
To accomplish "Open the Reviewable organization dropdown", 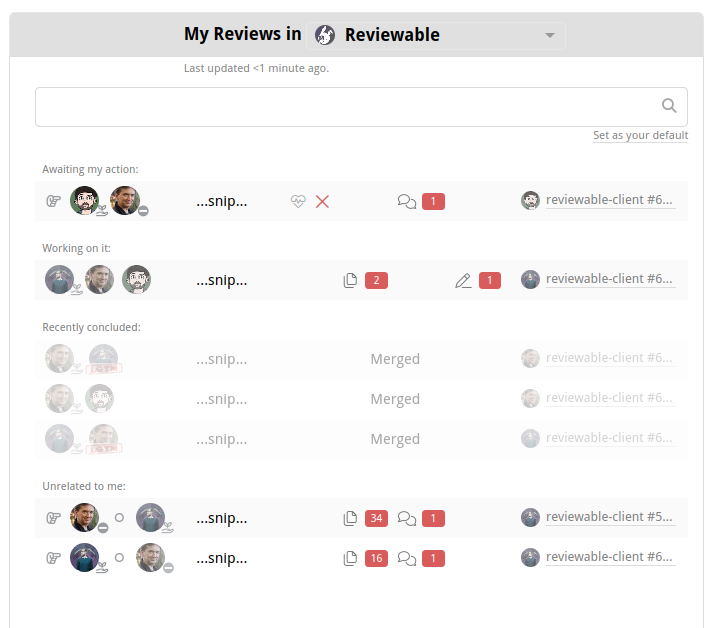I will click(436, 35).
